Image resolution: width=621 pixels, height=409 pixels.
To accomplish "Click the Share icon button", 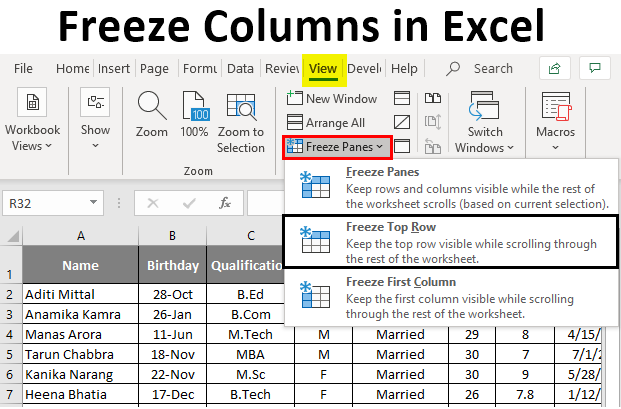I will (552, 68).
